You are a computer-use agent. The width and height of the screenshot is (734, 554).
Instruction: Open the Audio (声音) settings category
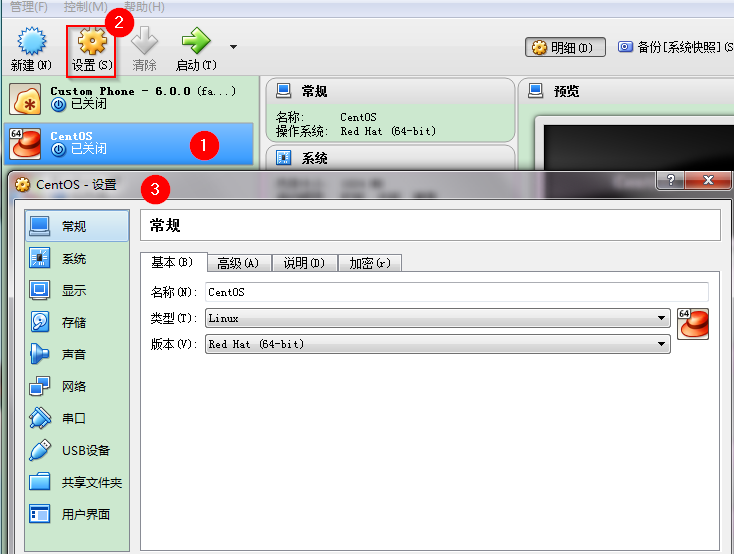76,355
